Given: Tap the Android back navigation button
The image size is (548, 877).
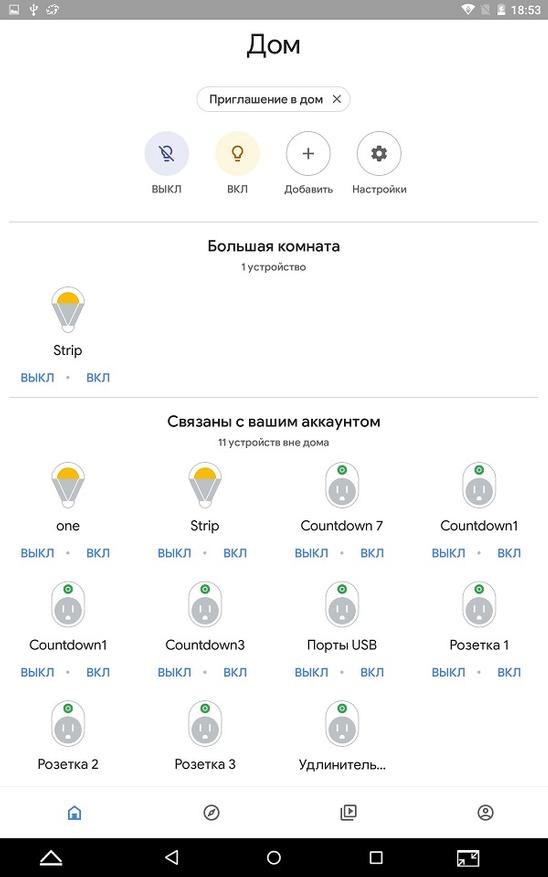Looking at the screenshot, I should 172,857.
